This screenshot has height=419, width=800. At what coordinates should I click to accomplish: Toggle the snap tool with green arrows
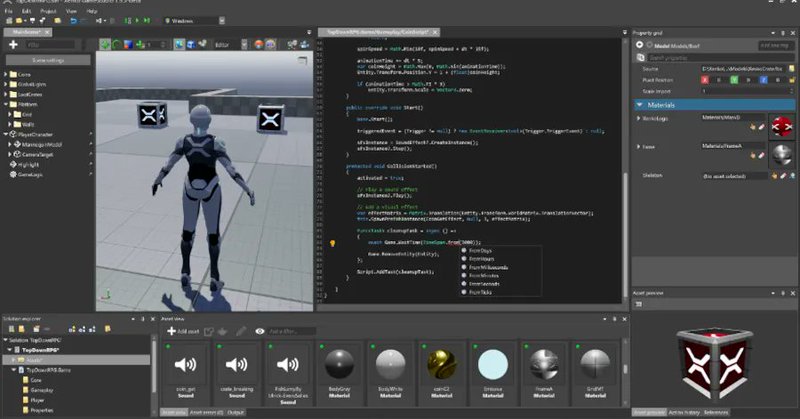tap(140, 45)
